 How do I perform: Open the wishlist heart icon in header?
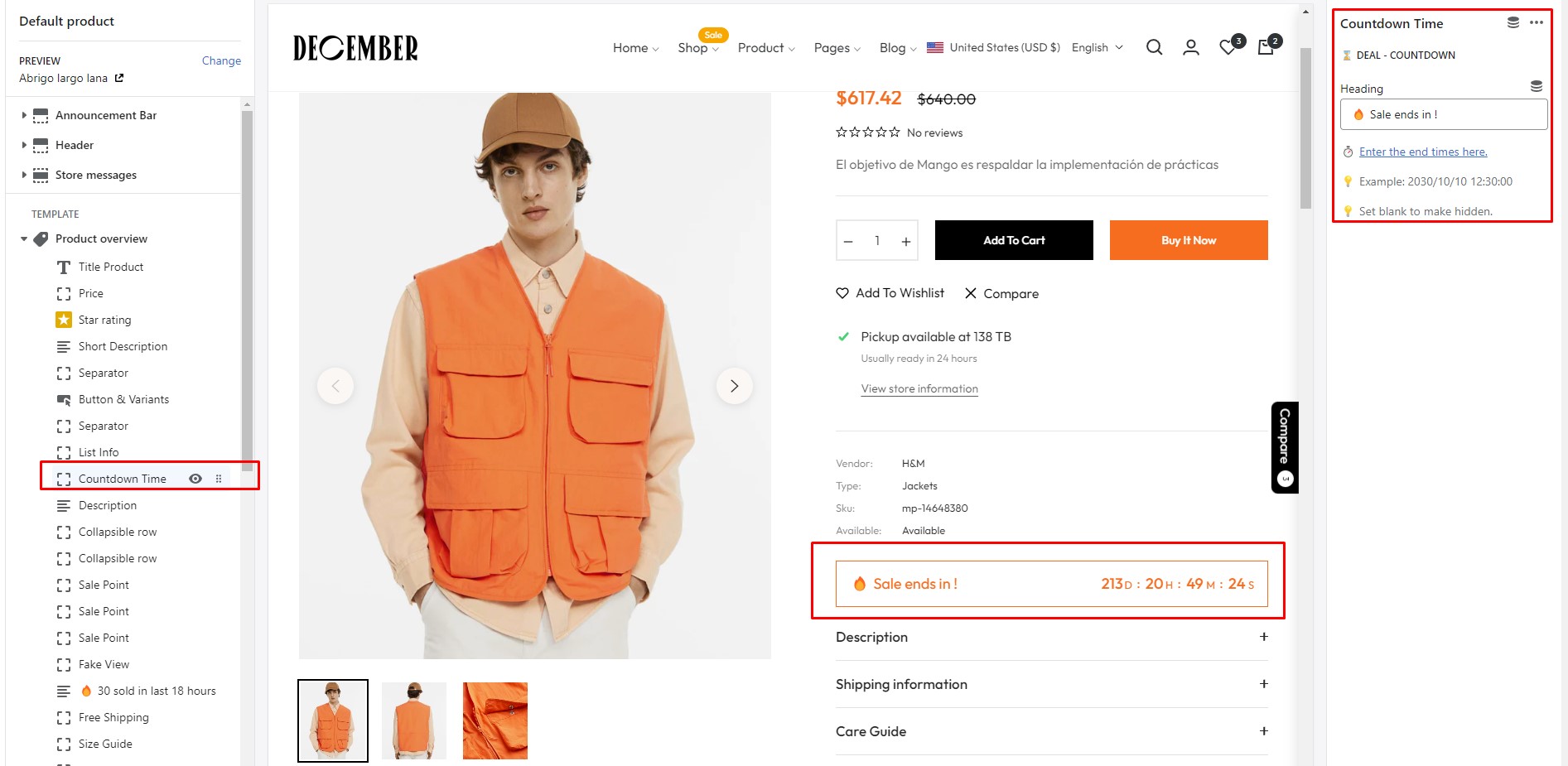[x=1228, y=48]
